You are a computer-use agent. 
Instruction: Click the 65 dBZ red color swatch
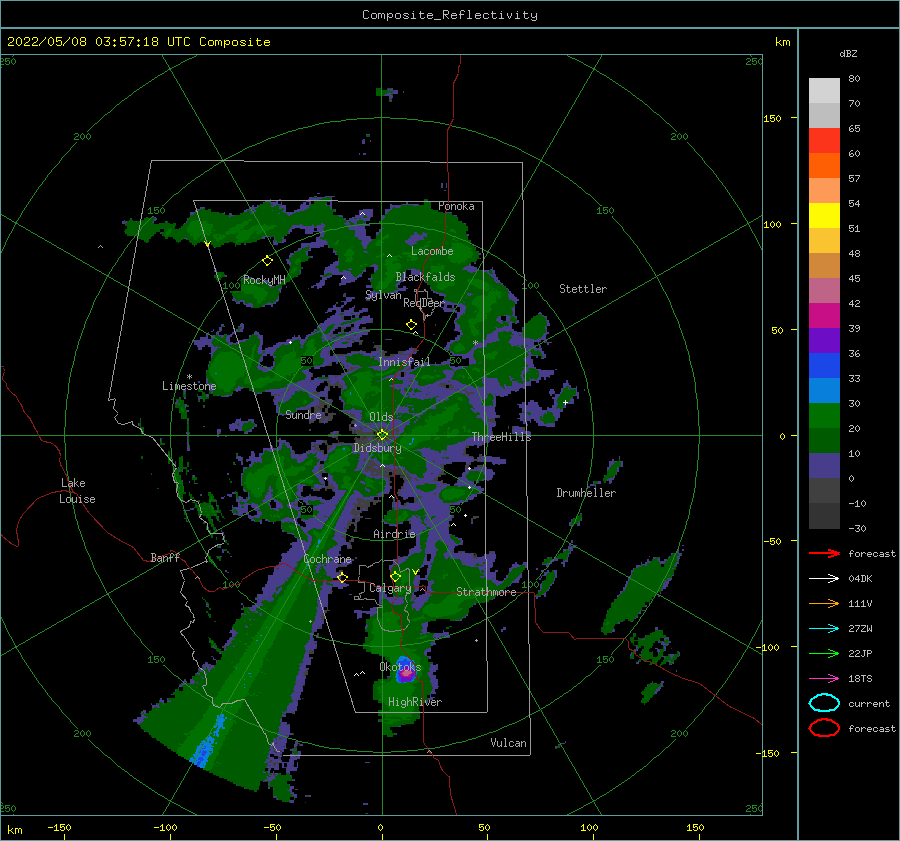824,141
